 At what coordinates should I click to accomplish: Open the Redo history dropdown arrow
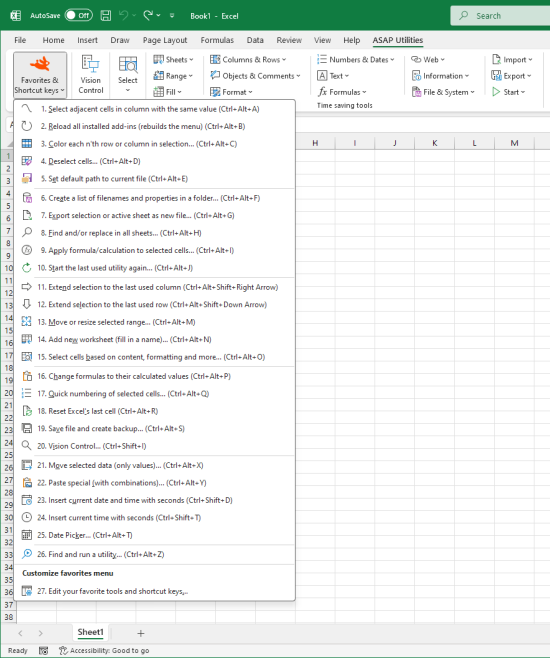coord(159,16)
